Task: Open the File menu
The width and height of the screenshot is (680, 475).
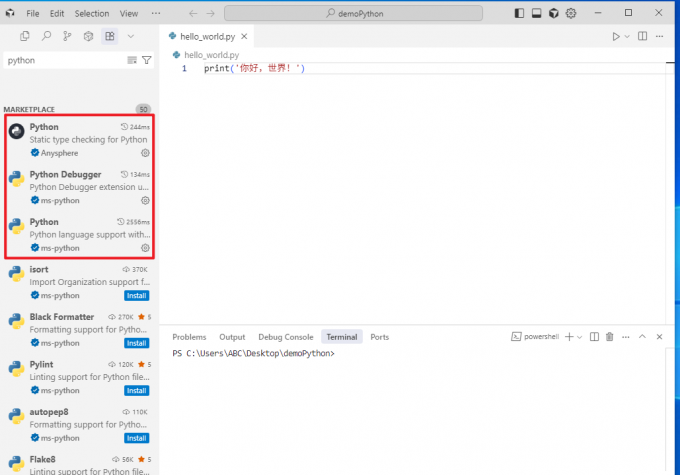Action: pyautogui.click(x=33, y=13)
